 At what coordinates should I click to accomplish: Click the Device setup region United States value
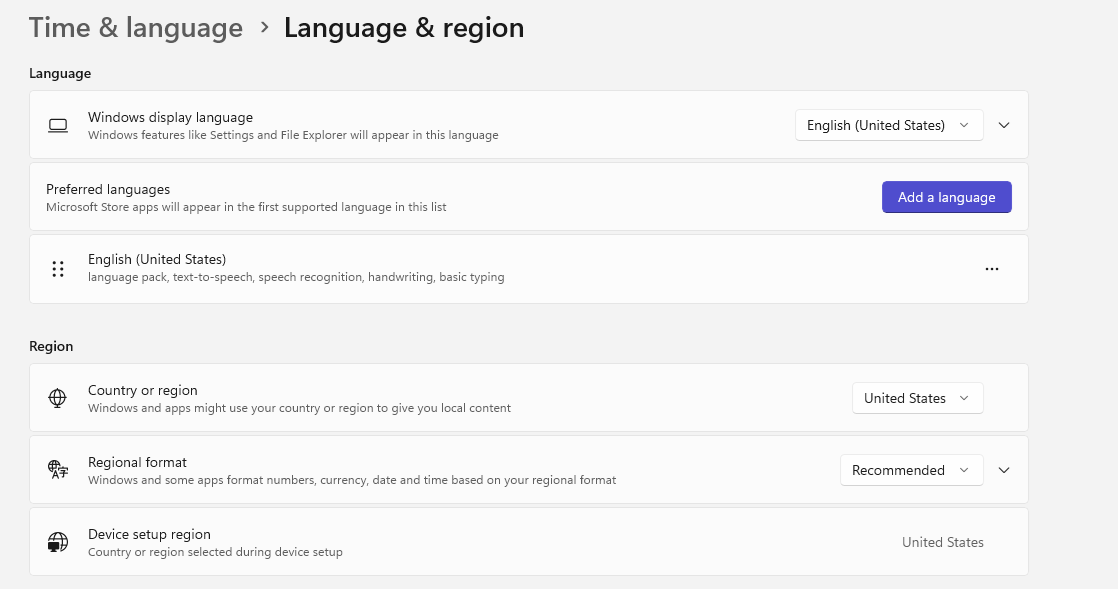(x=942, y=542)
